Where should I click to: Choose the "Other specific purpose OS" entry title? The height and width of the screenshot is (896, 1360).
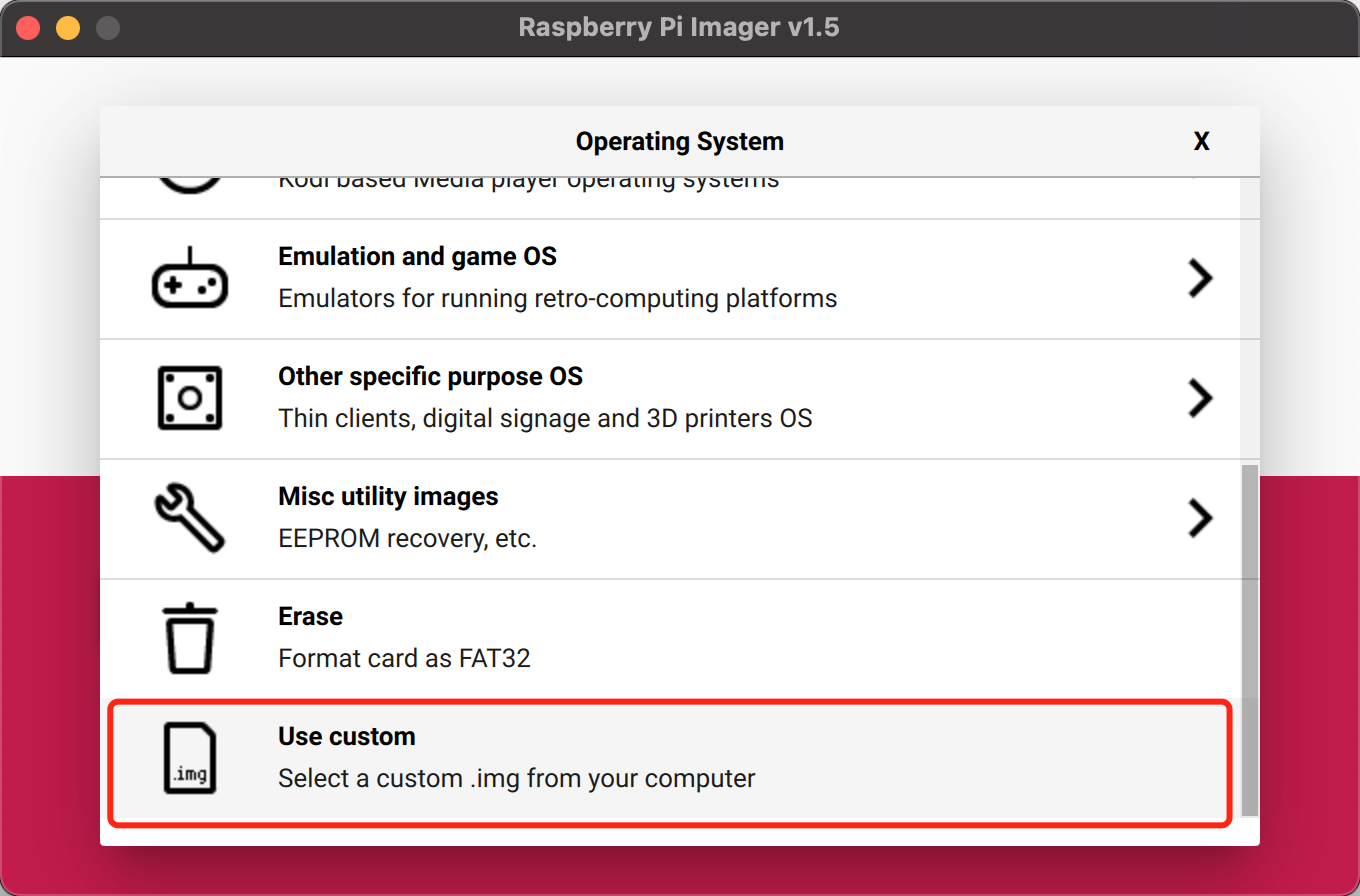coord(430,377)
